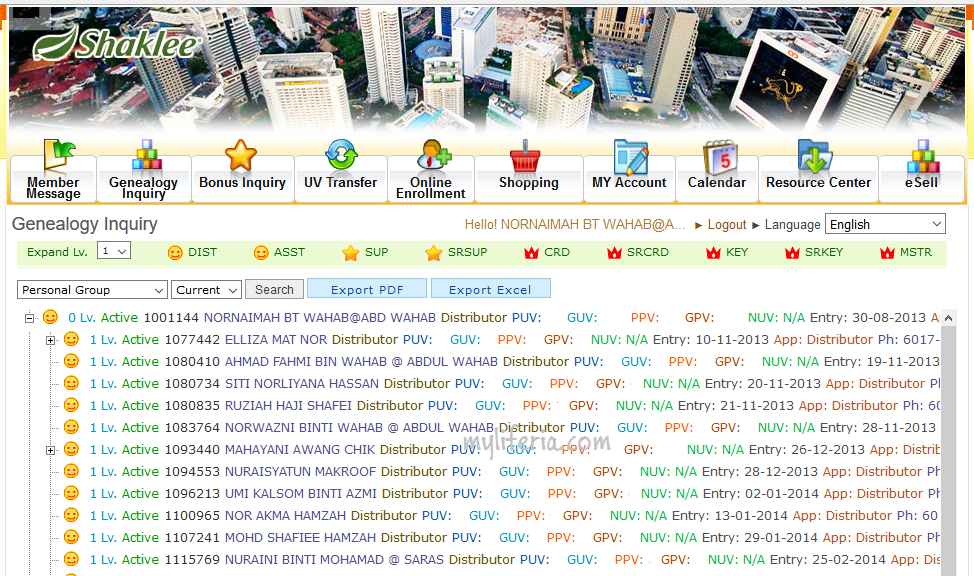The width and height of the screenshot is (974, 576).
Task: Open Genealogy Inquiry blocks icon
Action: pyautogui.click(x=147, y=155)
